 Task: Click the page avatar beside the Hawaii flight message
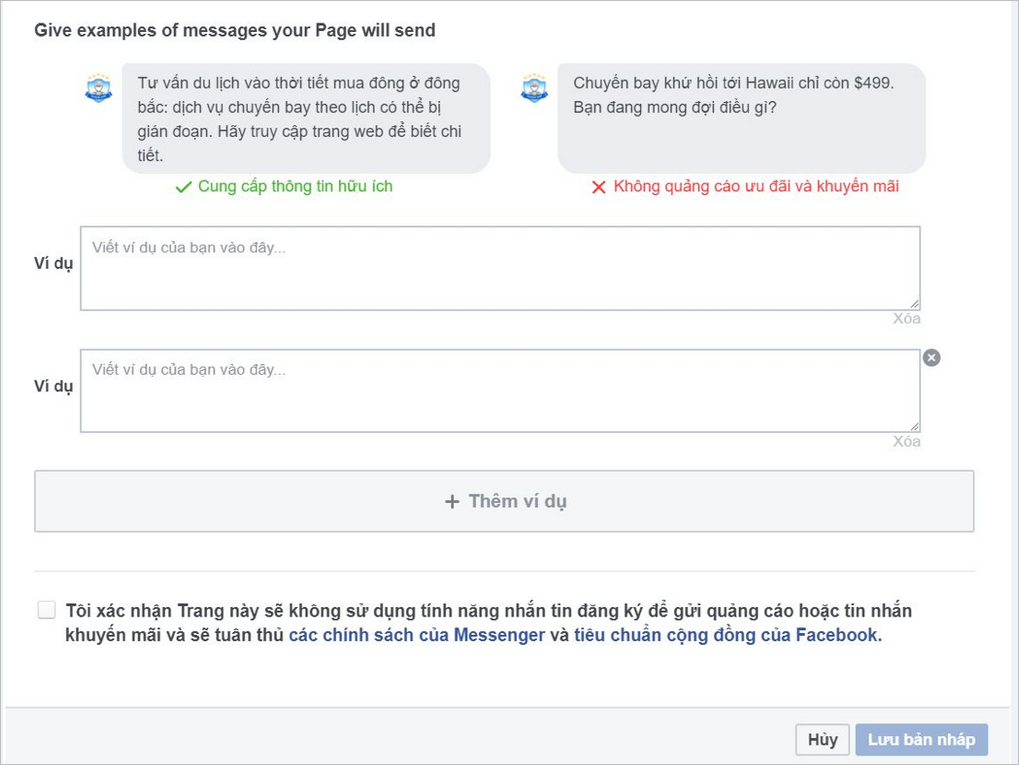tap(535, 88)
